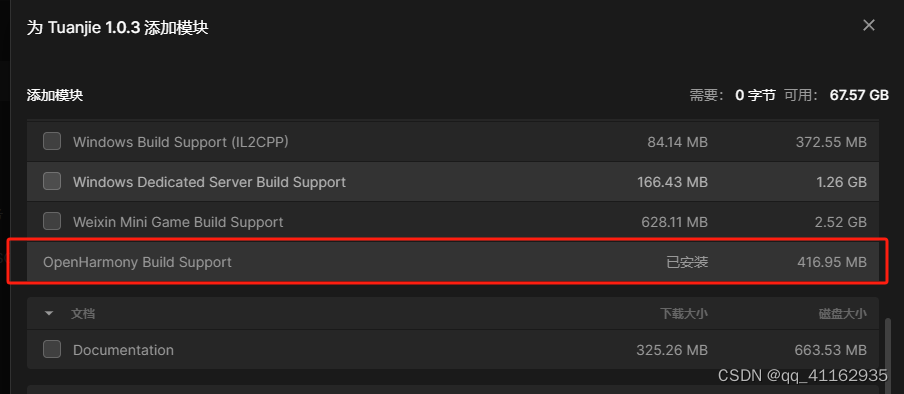This screenshot has height=394, width=904.
Task: Click the 磁盘大小 column header
Action: (x=842, y=314)
